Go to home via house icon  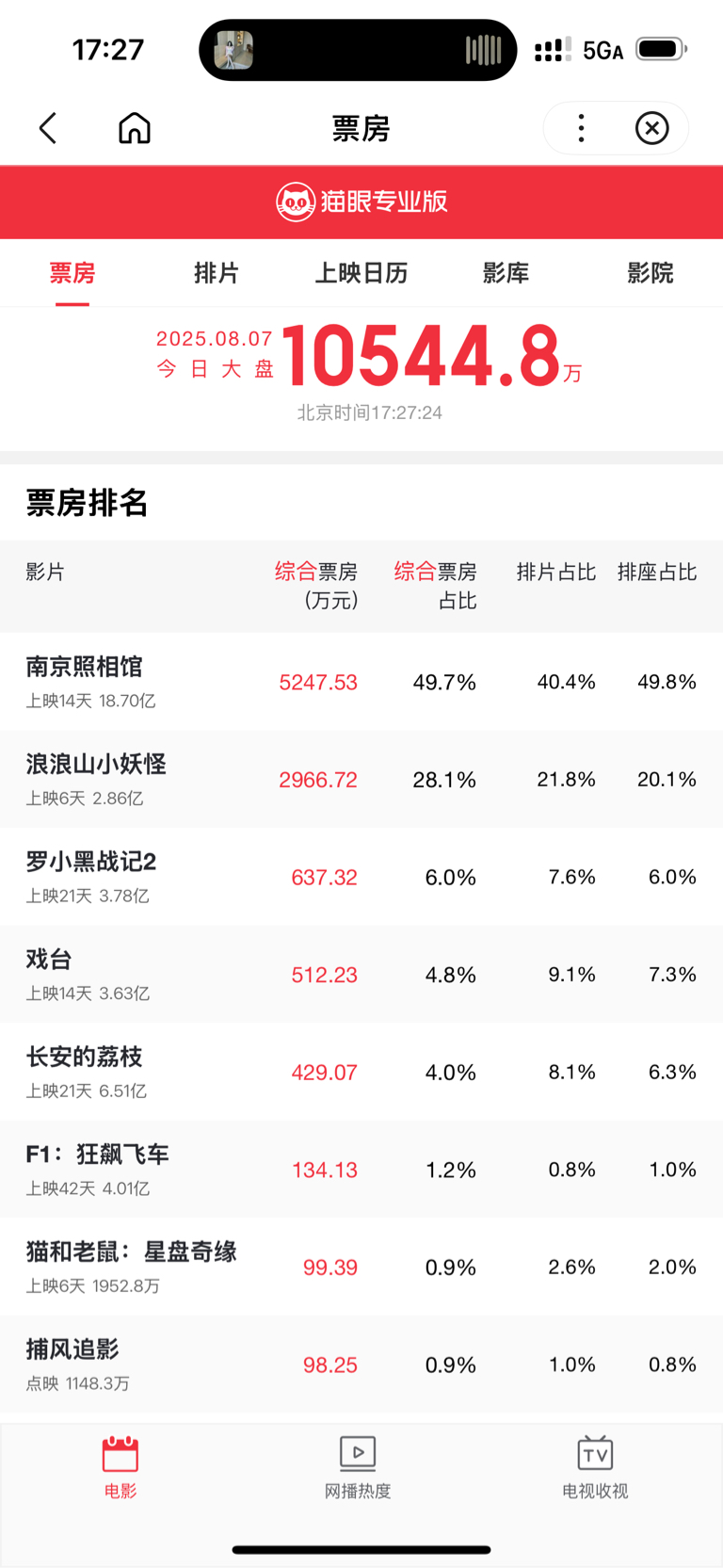click(x=135, y=128)
